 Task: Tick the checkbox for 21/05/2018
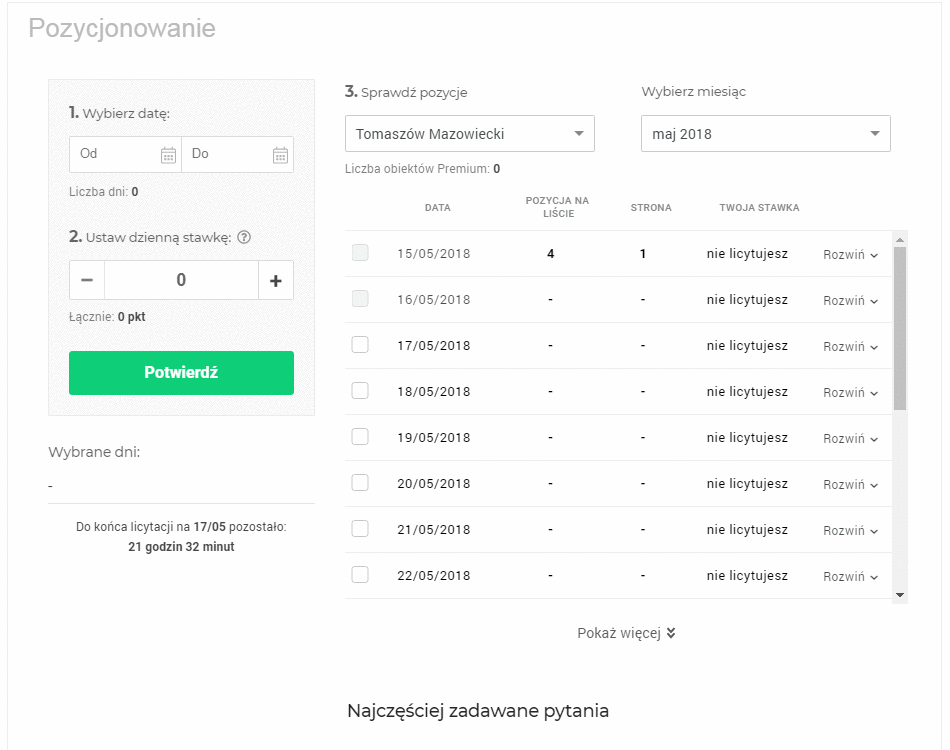point(360,529)
